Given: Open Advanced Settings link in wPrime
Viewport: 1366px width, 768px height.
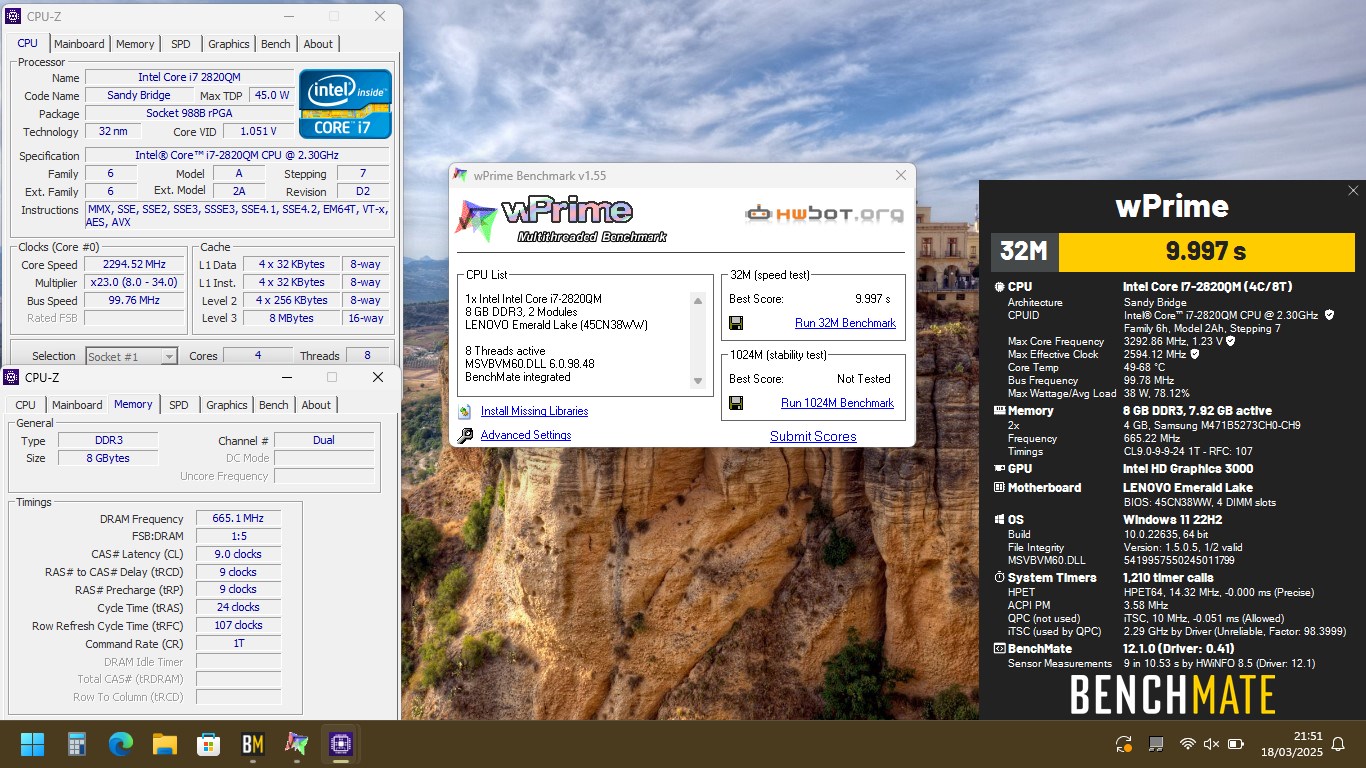Looking at the screenshot, I should point(526,435).
